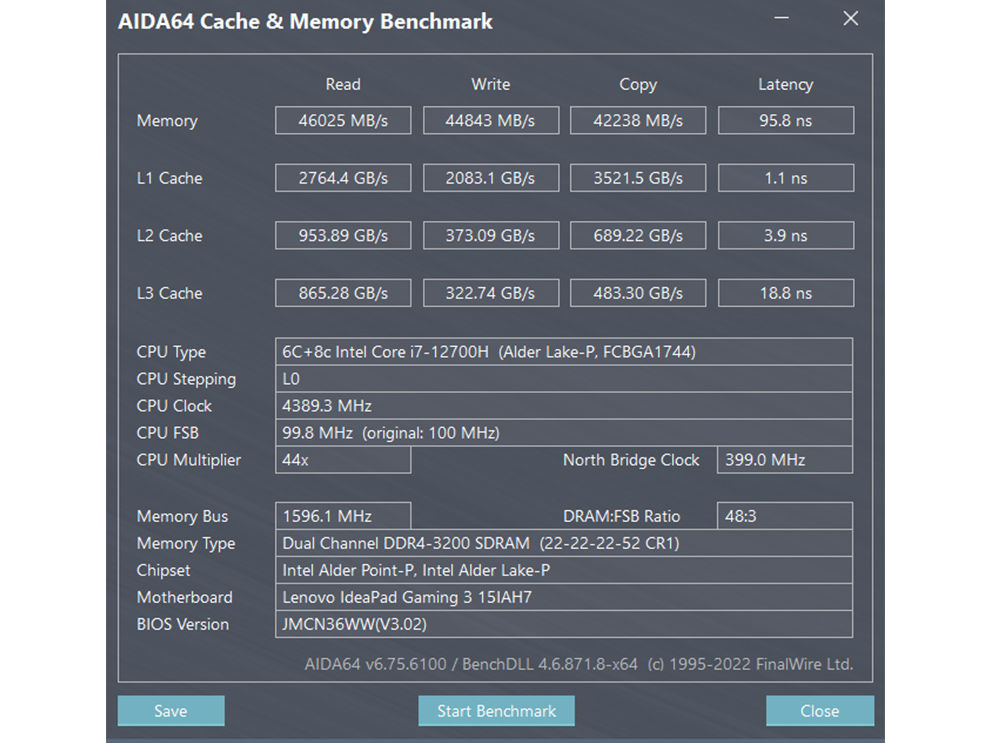Click the CPU Clock label
Screen dimensions: 990x743
(x=174, y=406)
